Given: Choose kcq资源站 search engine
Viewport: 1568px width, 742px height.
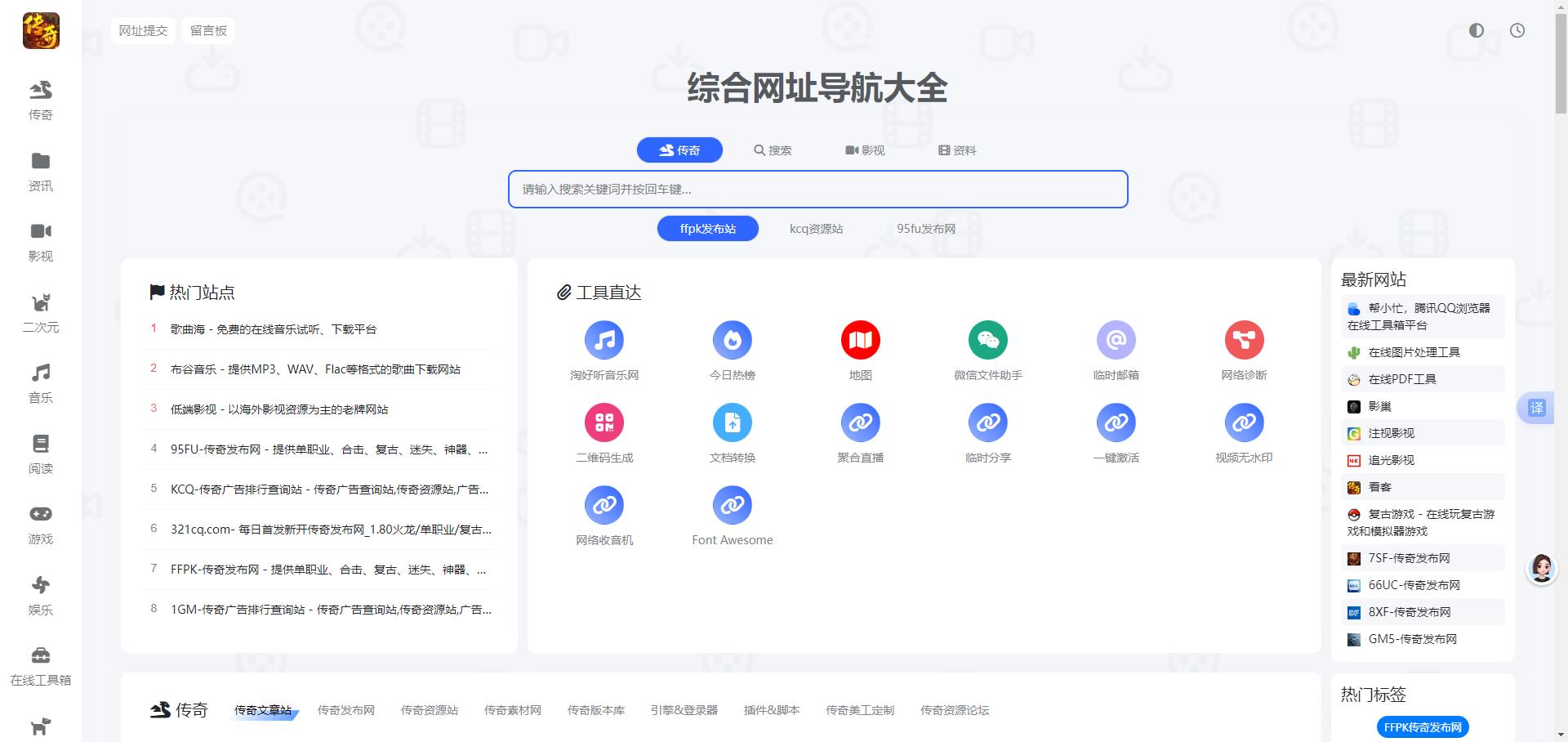Looking at the screenshot, I should coord(816,229).
